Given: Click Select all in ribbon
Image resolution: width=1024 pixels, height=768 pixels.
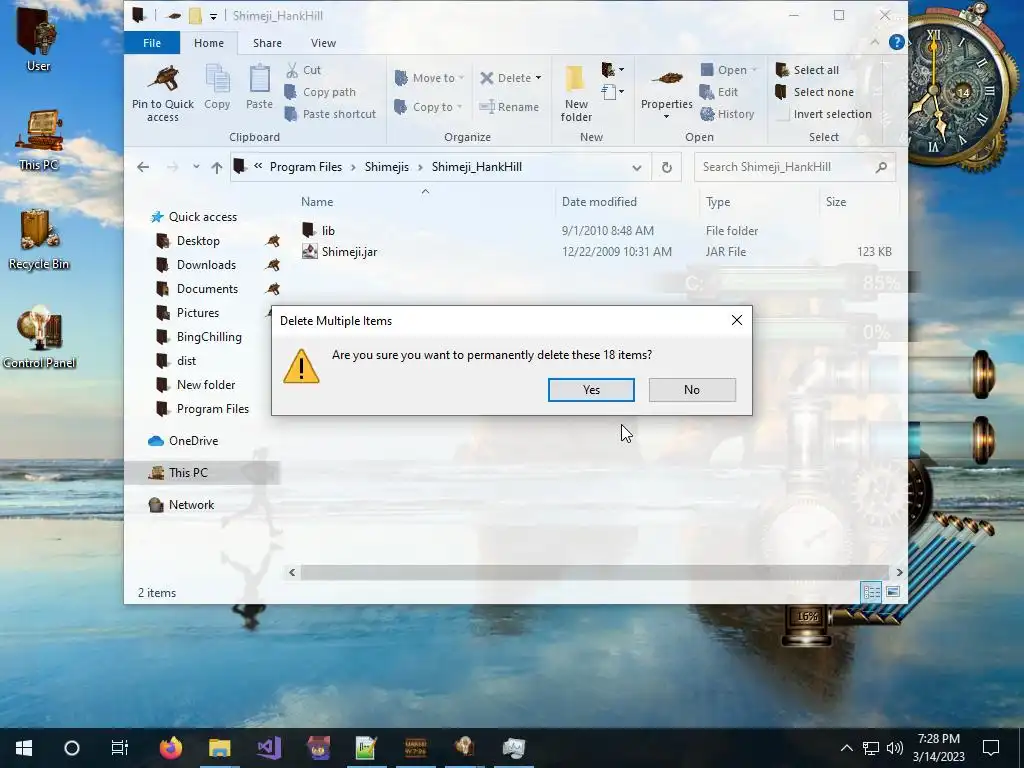Looking at the screenshot, I should [807, 70].
